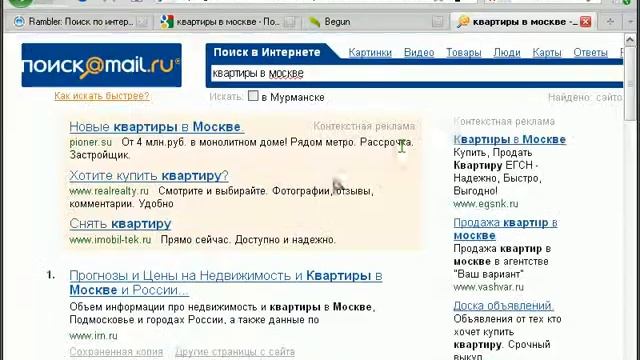Click the Begun tab leaf favicon
Viewport: 640px width, 360px height.
(x=315, y=22)
